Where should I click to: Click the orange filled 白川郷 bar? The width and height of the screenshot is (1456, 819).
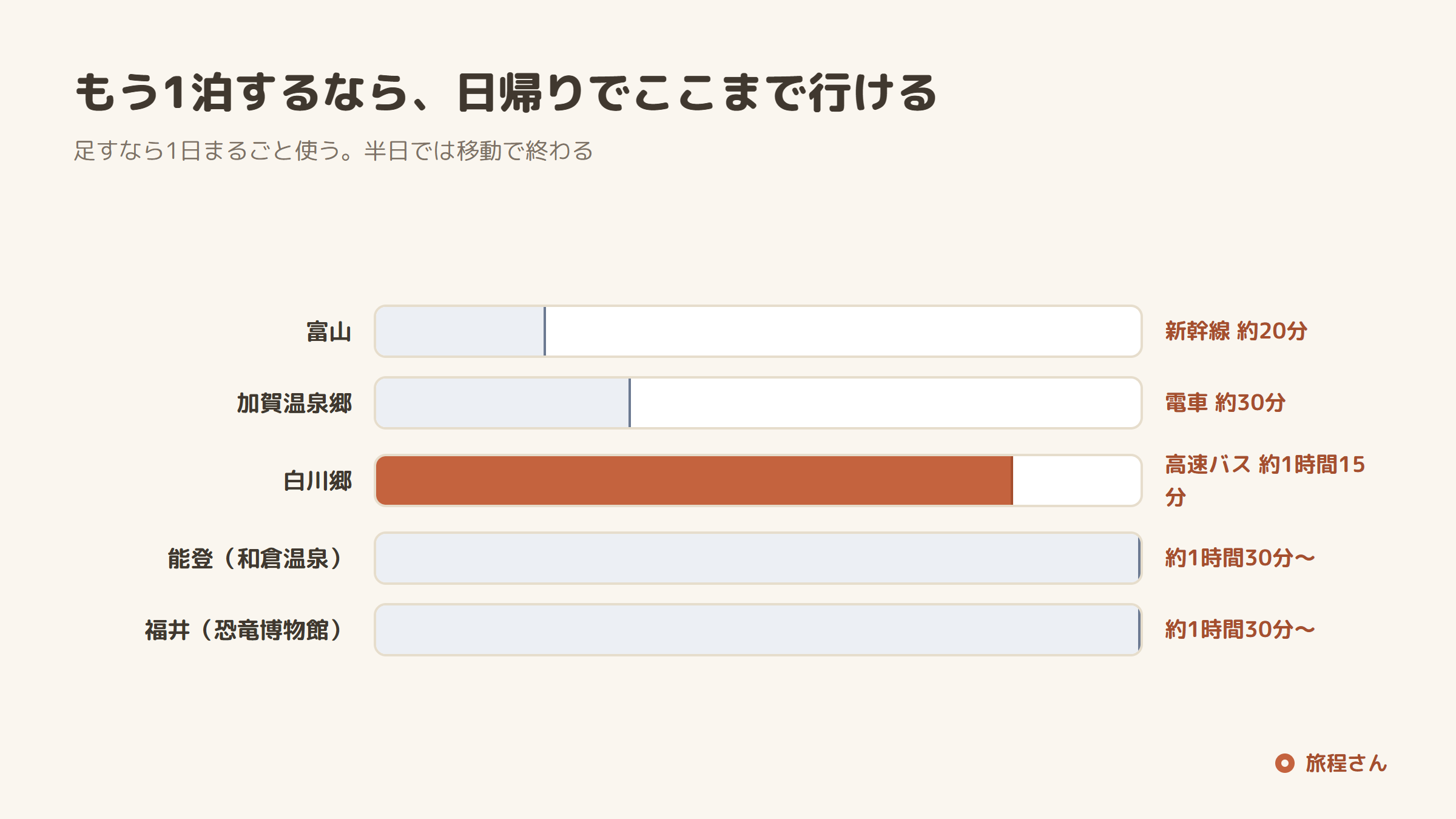[695, 480]
